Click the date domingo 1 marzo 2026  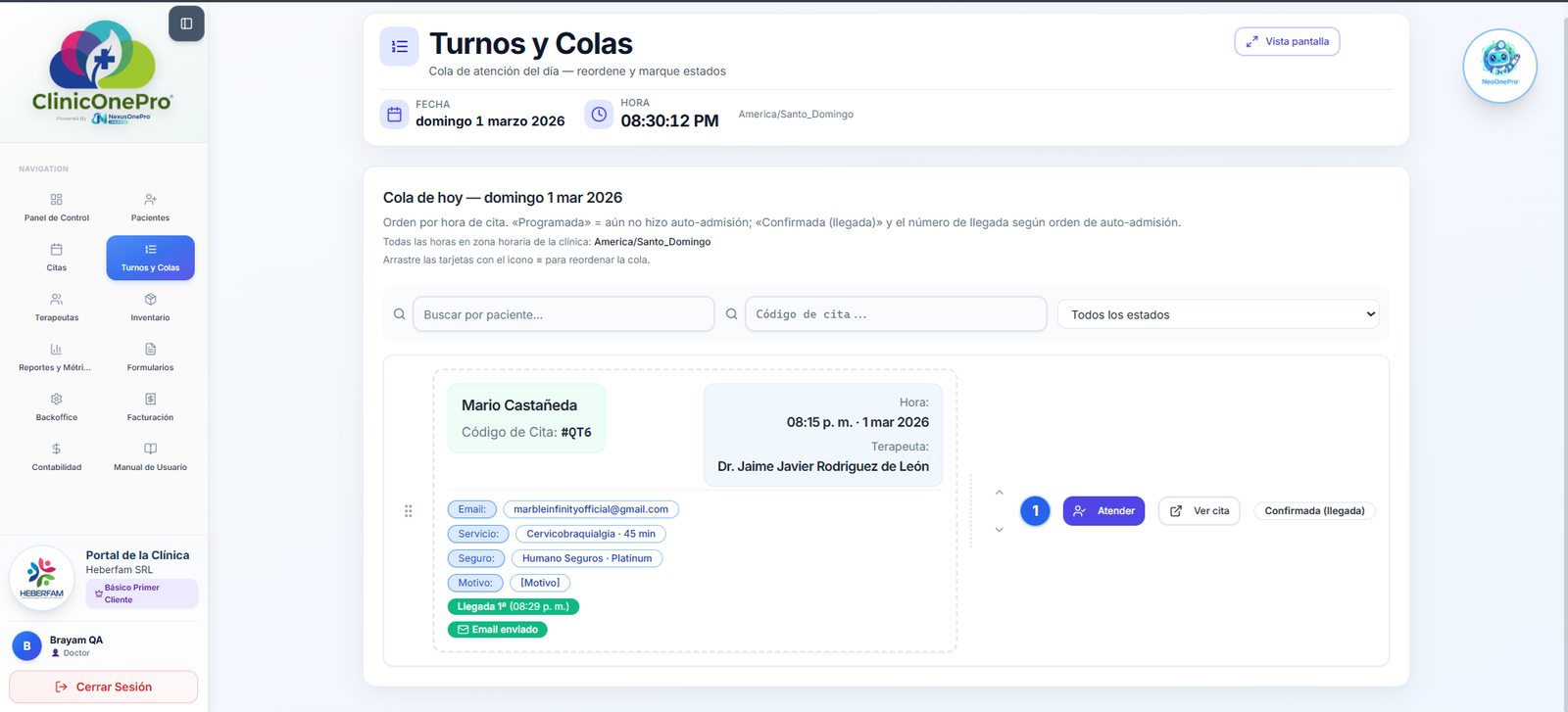click(490, 121)
